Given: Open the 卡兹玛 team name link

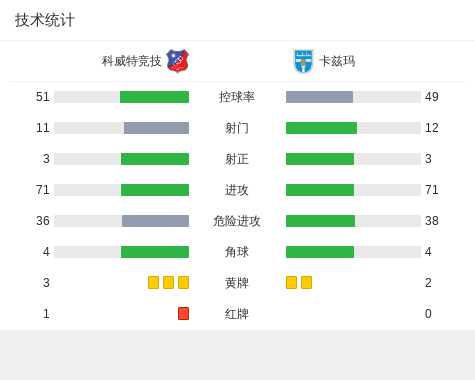Looking at the screenshot, I should (337, 61).
